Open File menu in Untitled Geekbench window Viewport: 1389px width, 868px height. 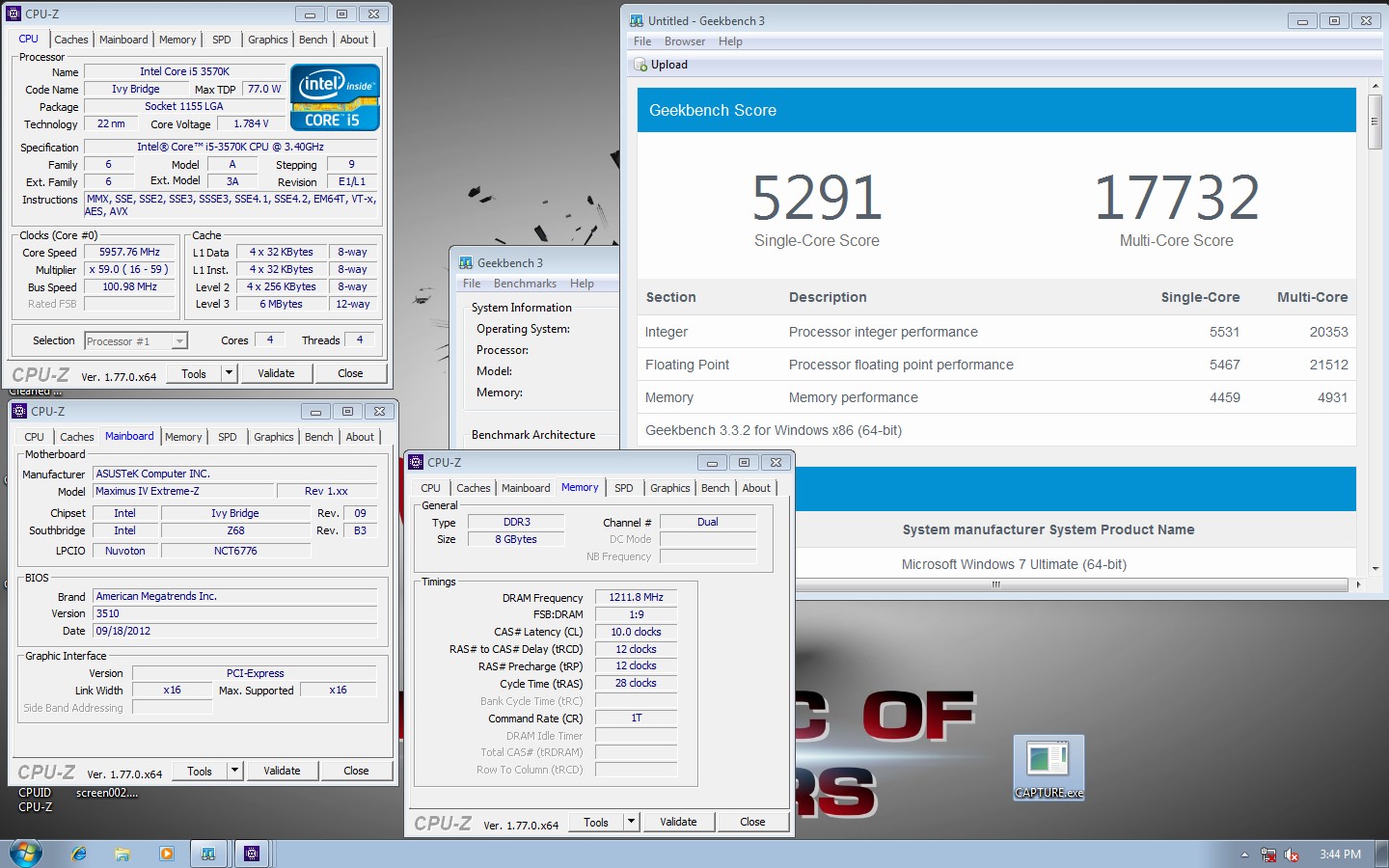642,41
